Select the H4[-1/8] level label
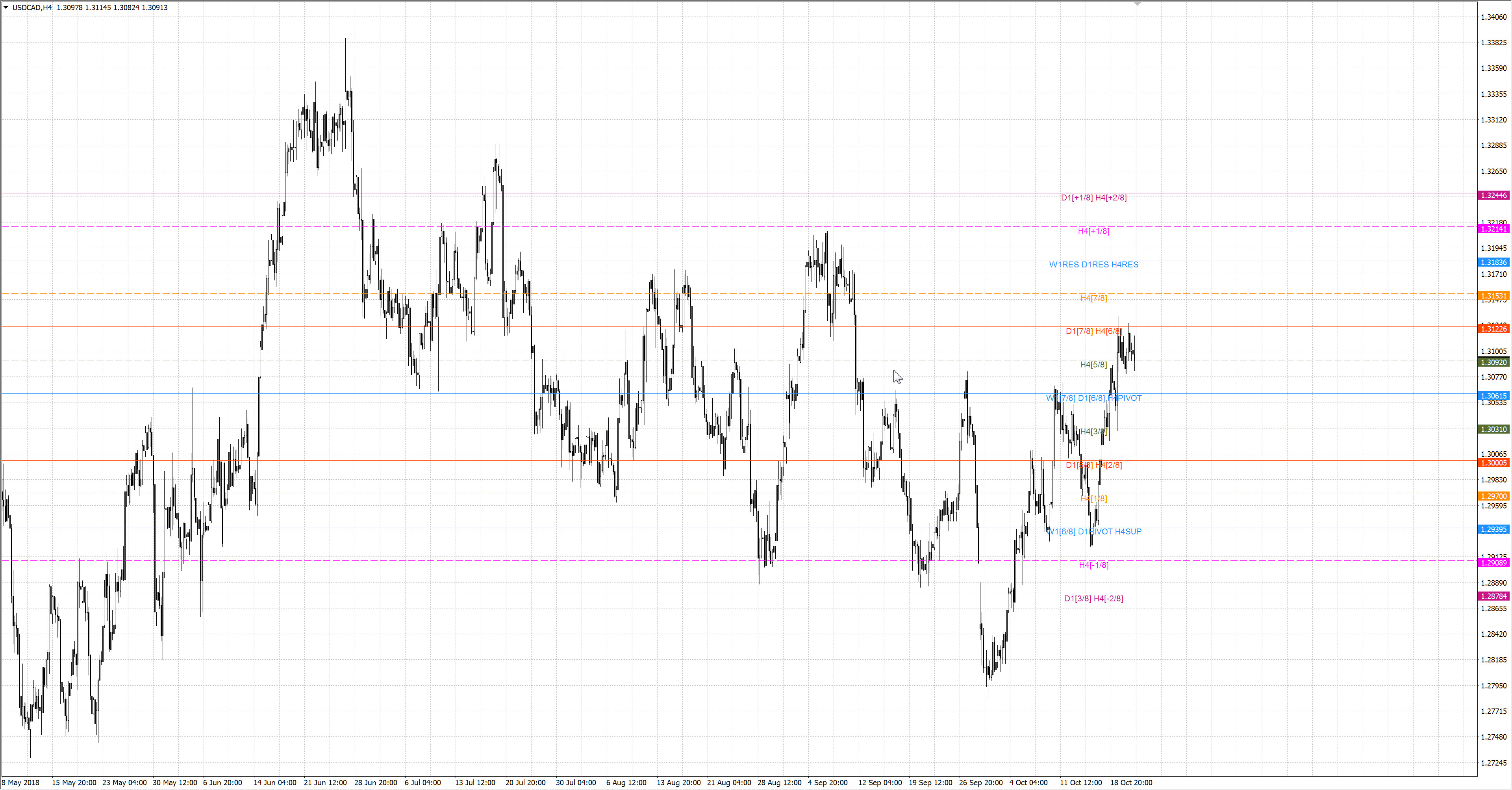Viewport: 1512px width, 790px height. 1093,565
